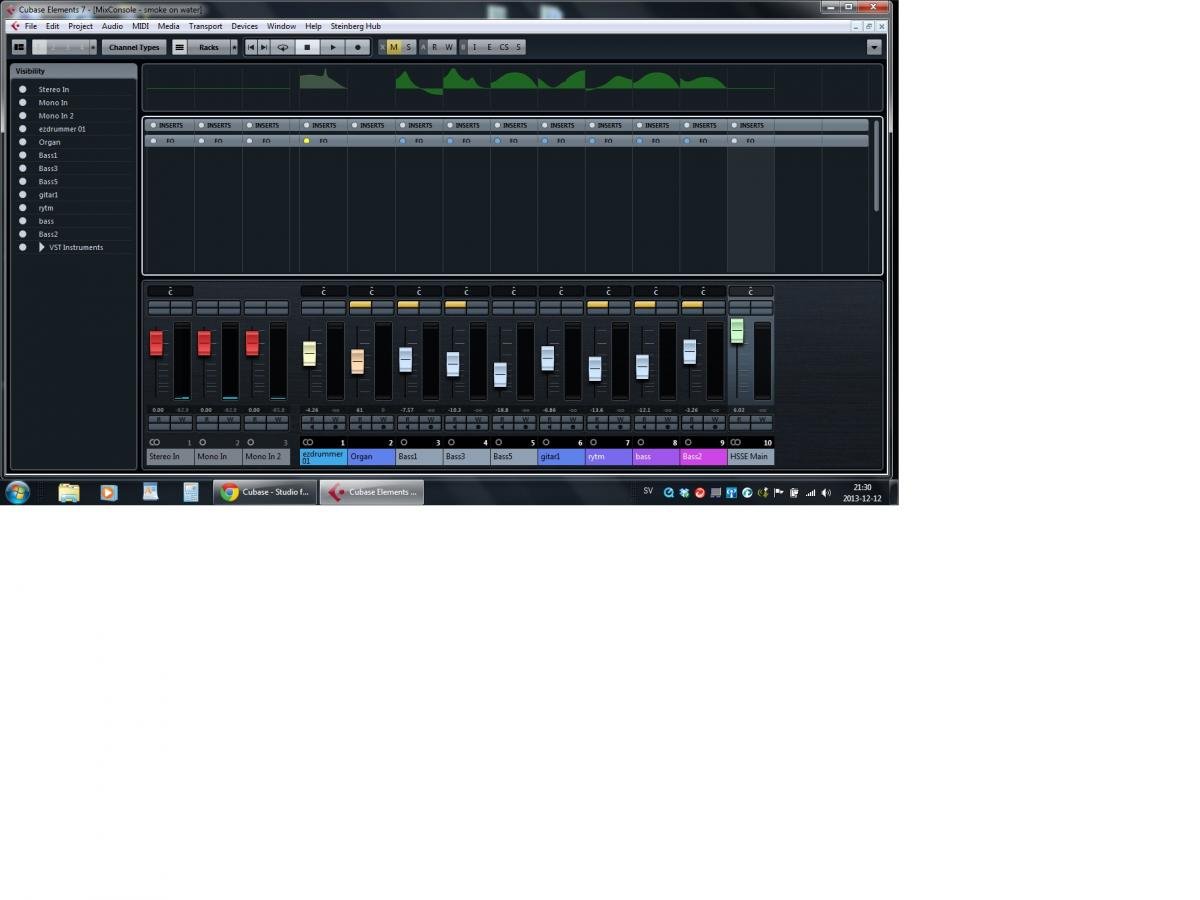Deactivate all mute states with global M
The image size is (1200, 900).
(393, 47)
